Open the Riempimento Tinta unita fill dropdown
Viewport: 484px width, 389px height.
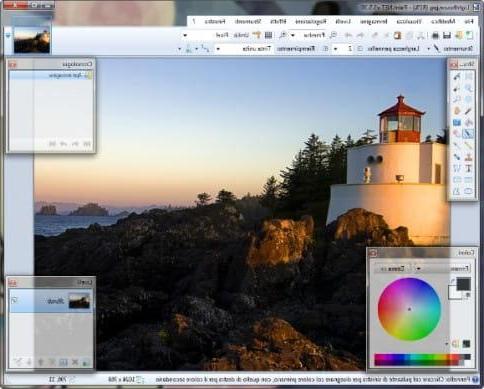click(244, 49)
